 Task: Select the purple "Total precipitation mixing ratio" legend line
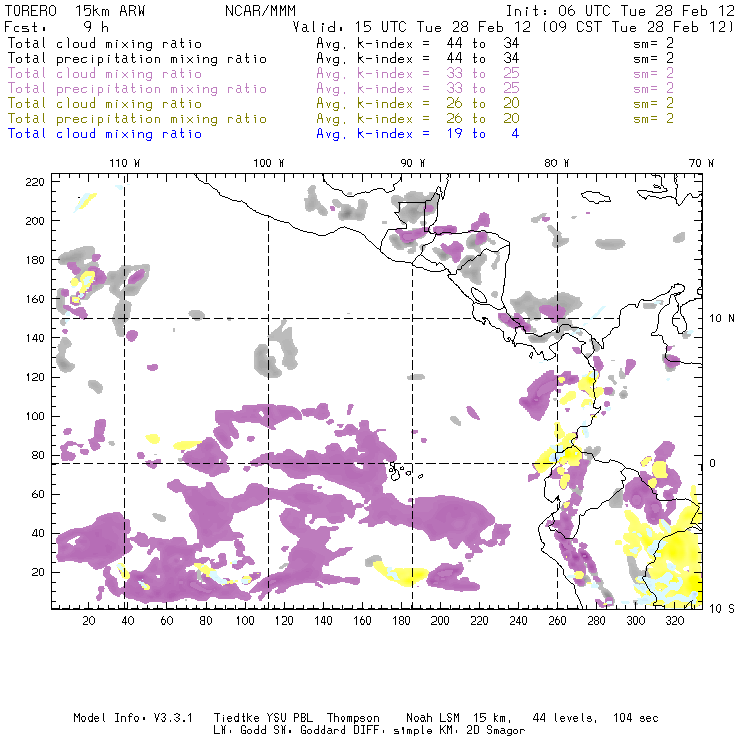pos(137,89)
